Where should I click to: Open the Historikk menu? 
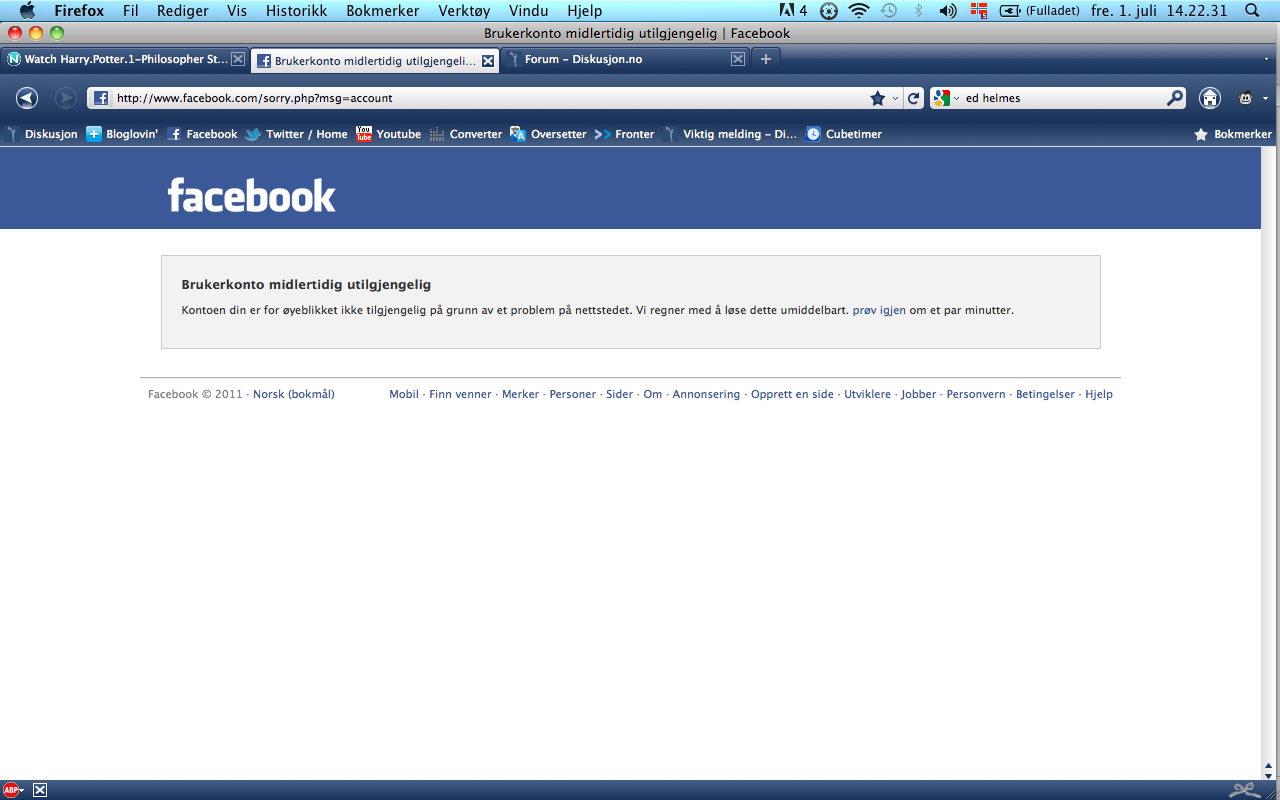(x=296, y=11)
